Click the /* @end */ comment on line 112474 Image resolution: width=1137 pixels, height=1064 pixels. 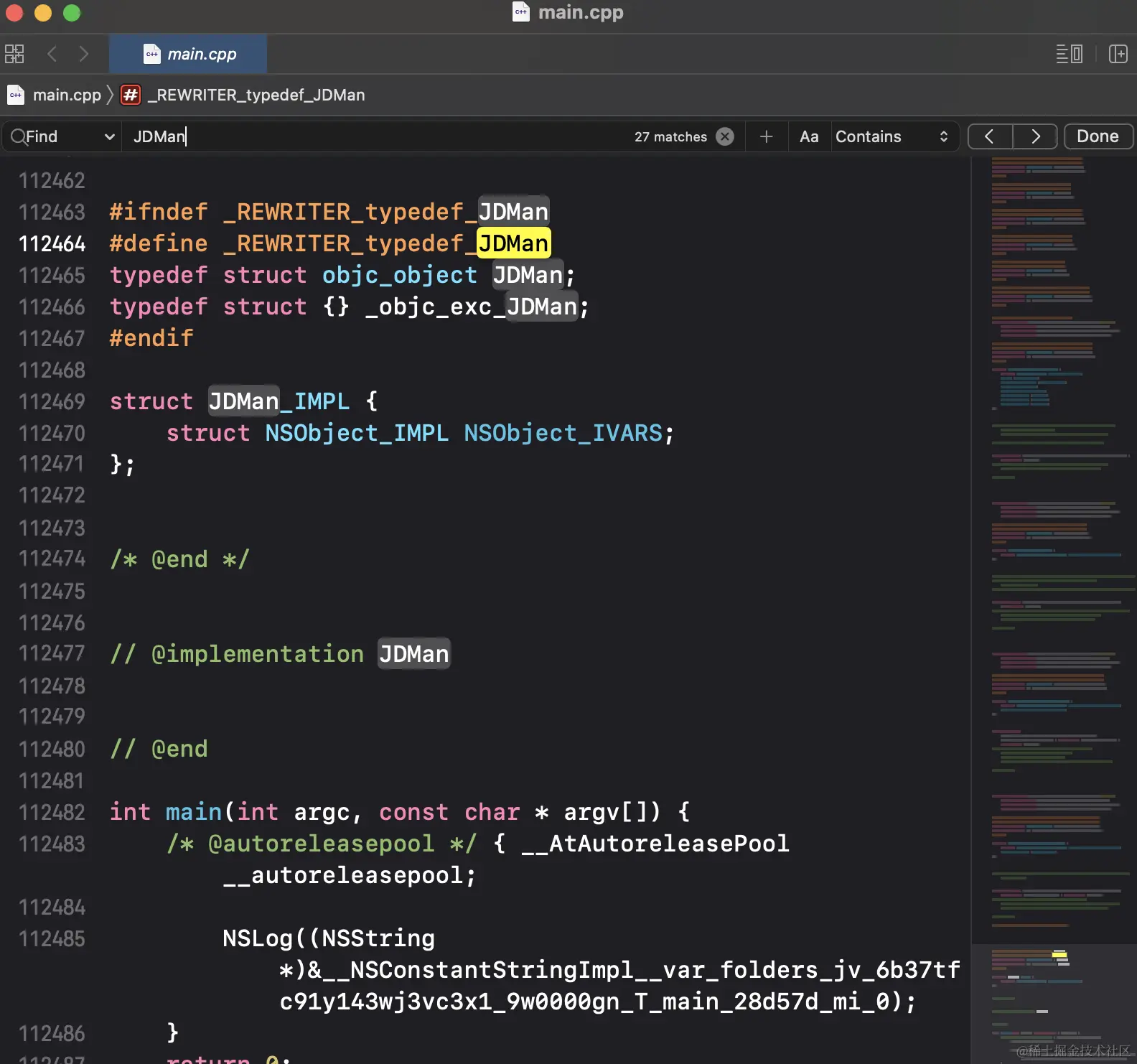179,559
